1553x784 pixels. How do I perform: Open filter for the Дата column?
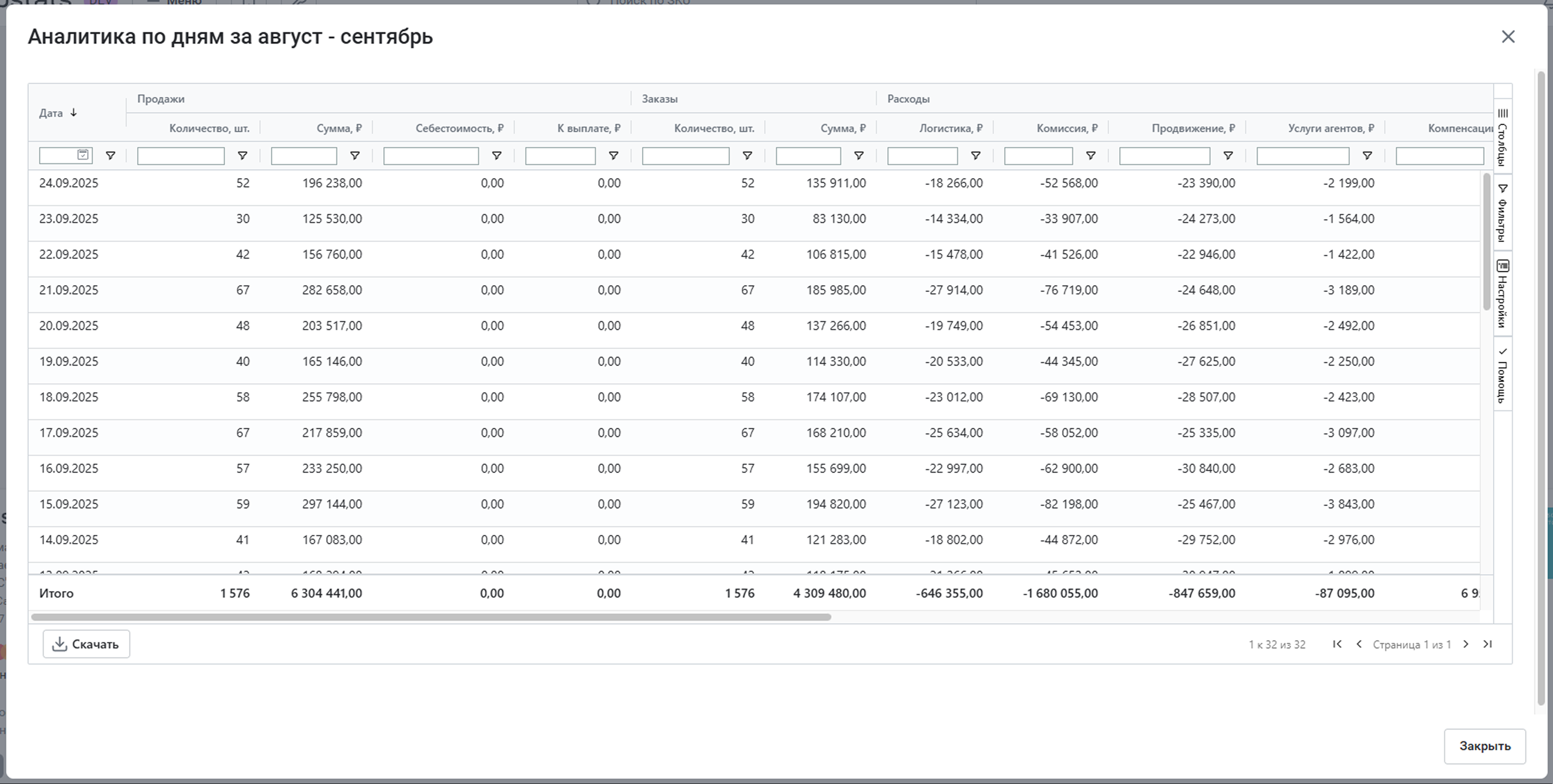coord(110,156)
